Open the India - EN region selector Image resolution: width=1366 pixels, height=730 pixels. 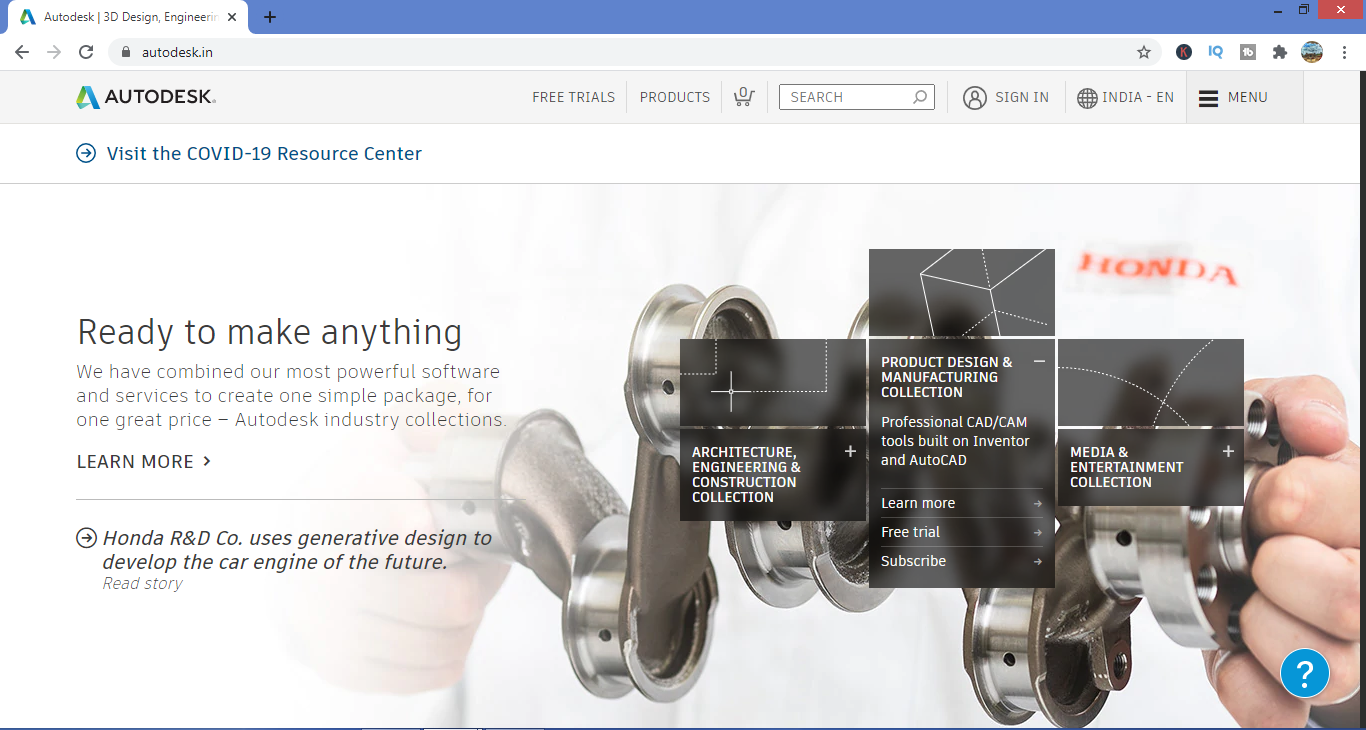click(x=1126, y=97)
